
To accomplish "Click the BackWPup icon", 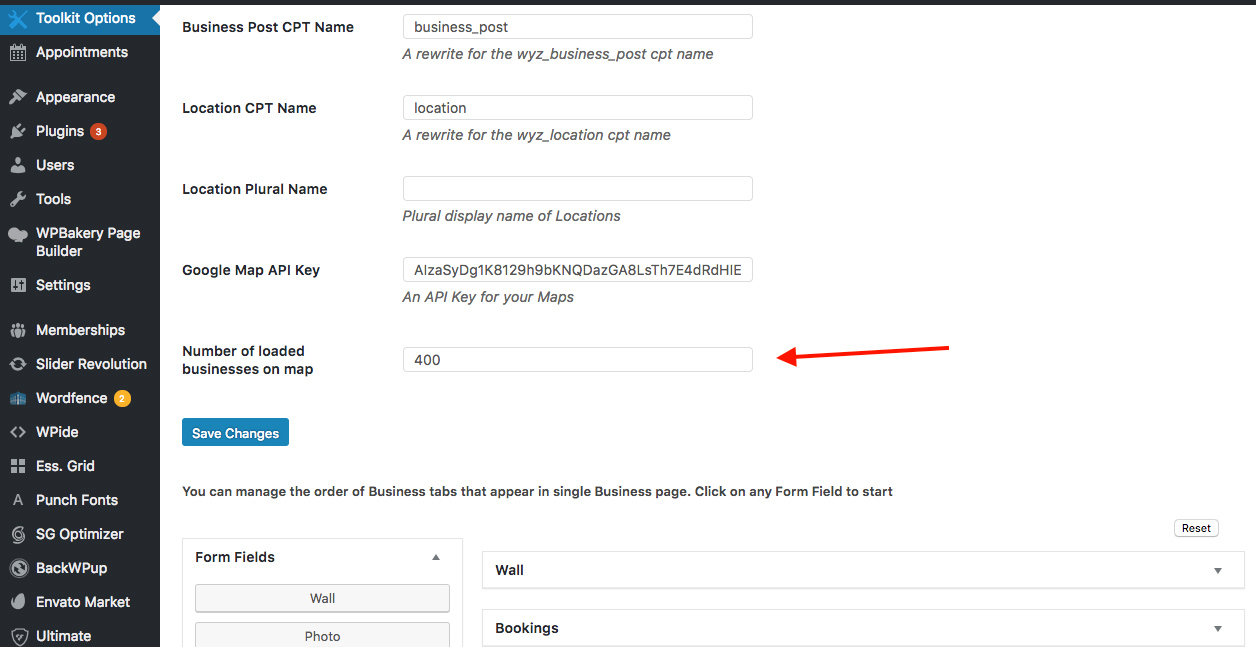I will (18, 568).
